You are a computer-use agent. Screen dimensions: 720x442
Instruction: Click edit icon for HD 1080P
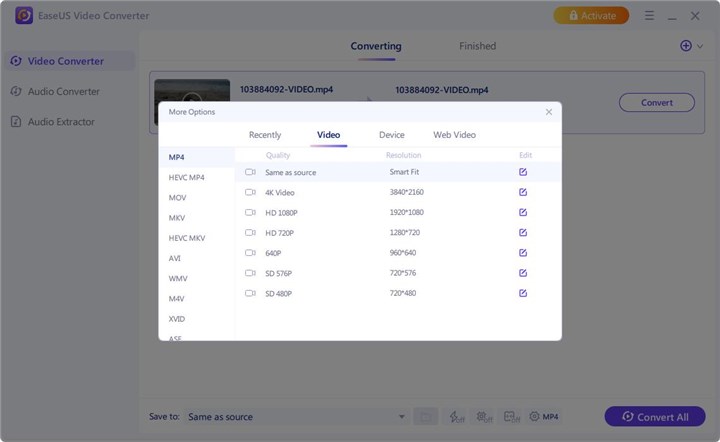[523, 212]
